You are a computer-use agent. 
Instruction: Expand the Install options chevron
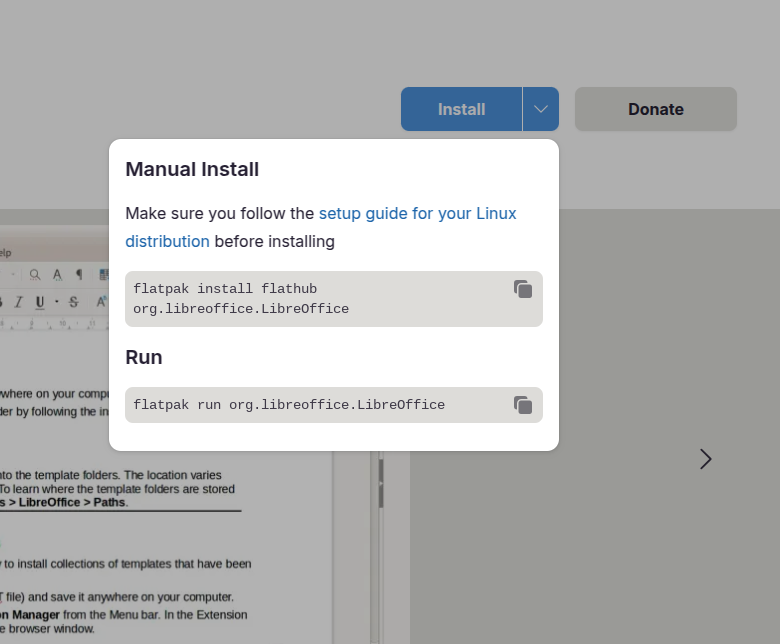tap(540, 109)
